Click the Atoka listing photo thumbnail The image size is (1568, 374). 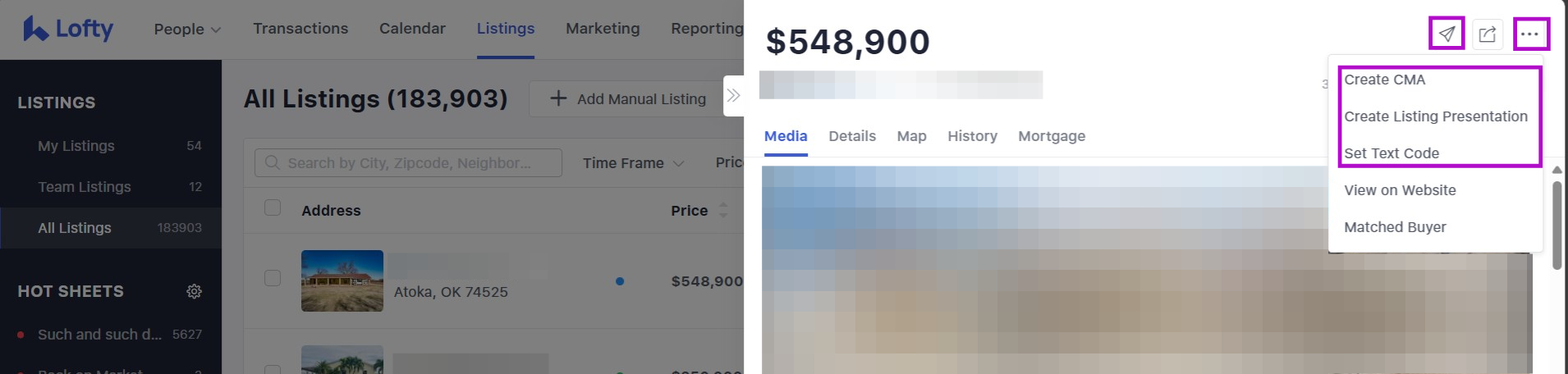pos(342,280)
